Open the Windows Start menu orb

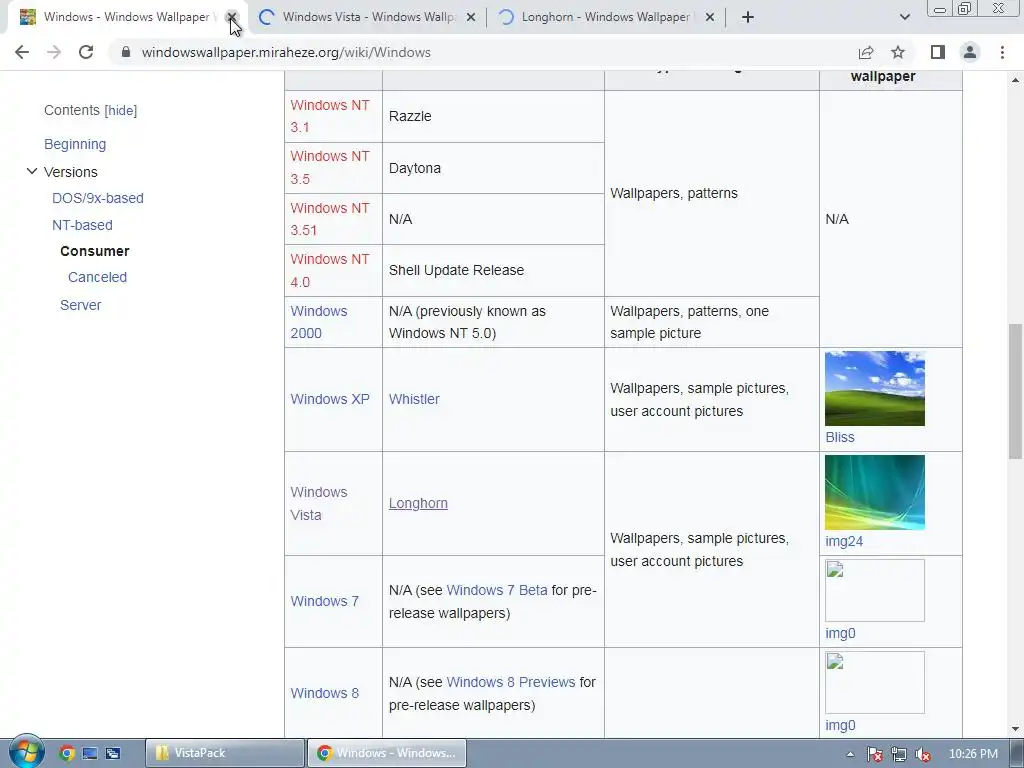click(x=26, y=752)
